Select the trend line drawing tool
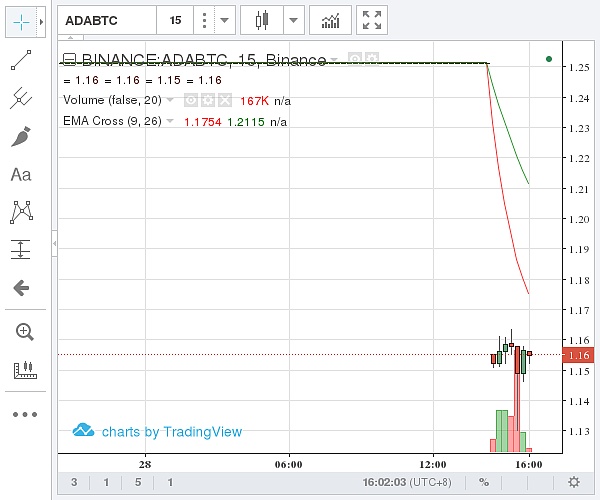The image size is (600, 500). point(21,60)
